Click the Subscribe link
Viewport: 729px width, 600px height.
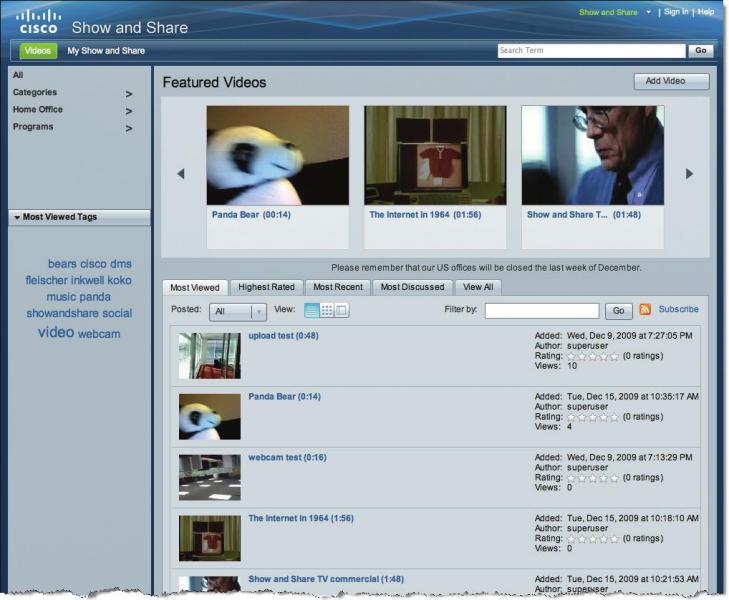click(678, 309)
